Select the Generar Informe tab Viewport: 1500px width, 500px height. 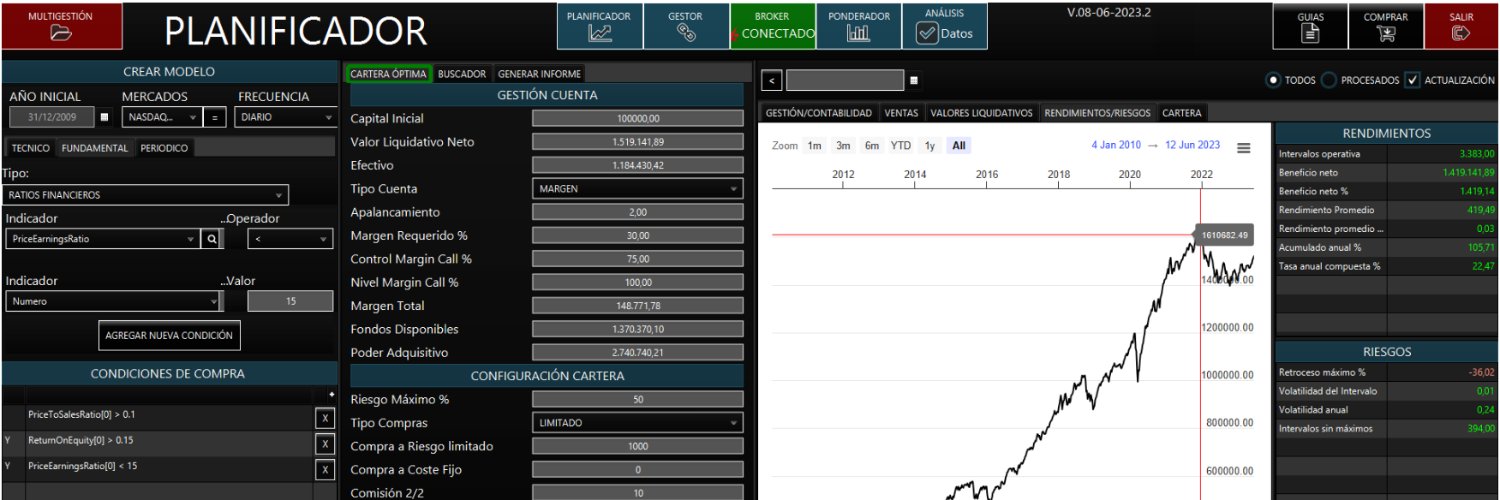click(539, 74)
